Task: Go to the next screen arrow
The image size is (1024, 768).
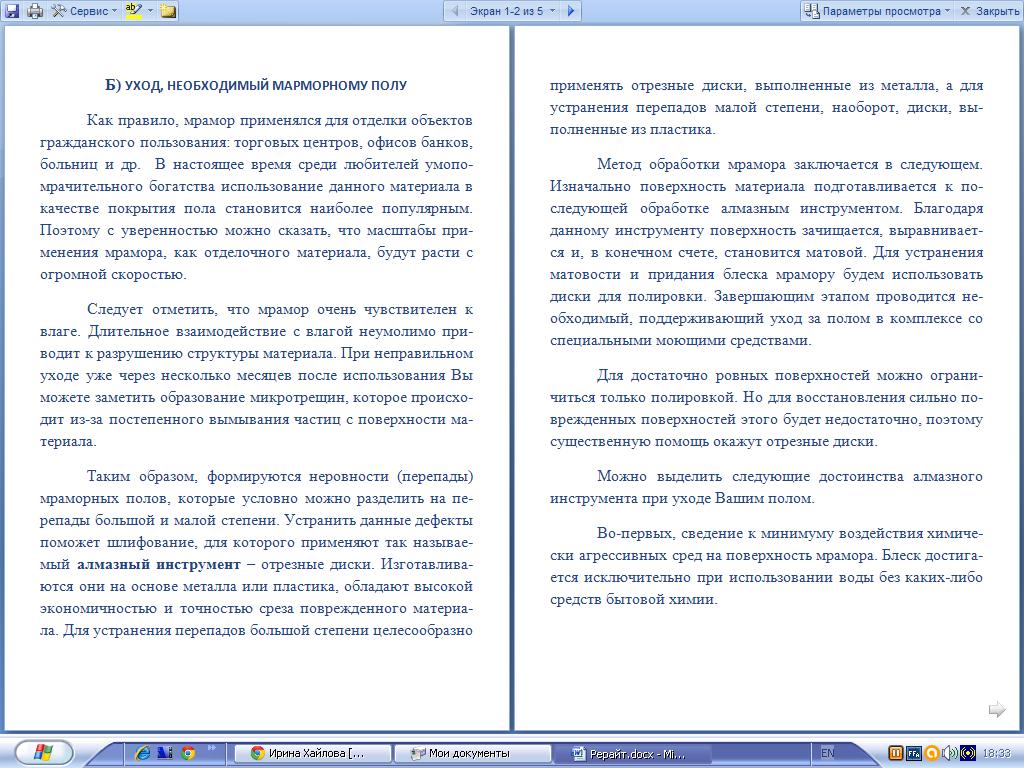Action: click(x=571, y=10)
